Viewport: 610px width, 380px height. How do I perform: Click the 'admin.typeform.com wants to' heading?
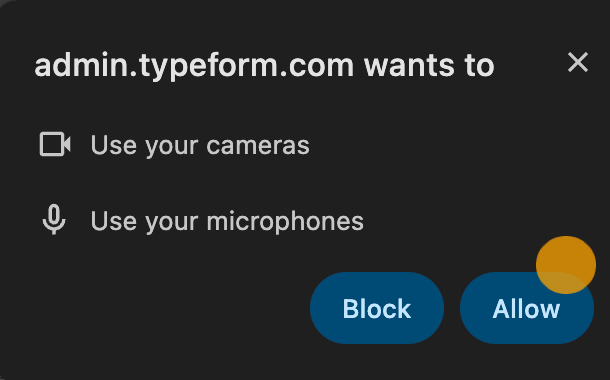pos(265,66)
